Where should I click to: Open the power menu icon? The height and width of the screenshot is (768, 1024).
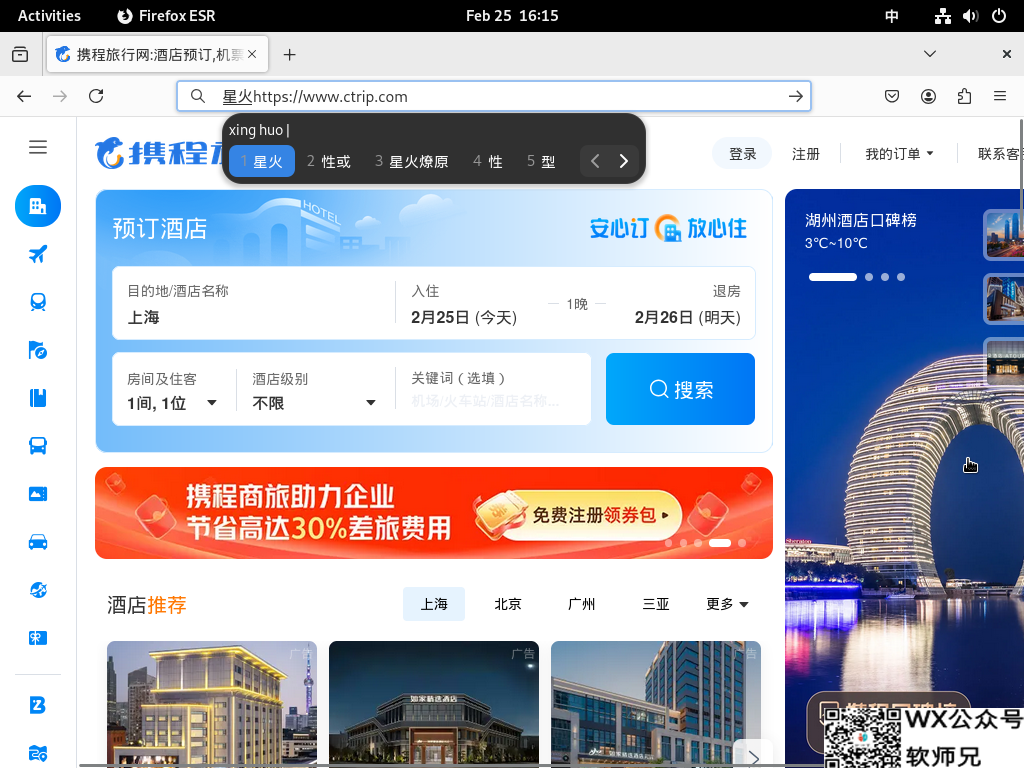999,16
